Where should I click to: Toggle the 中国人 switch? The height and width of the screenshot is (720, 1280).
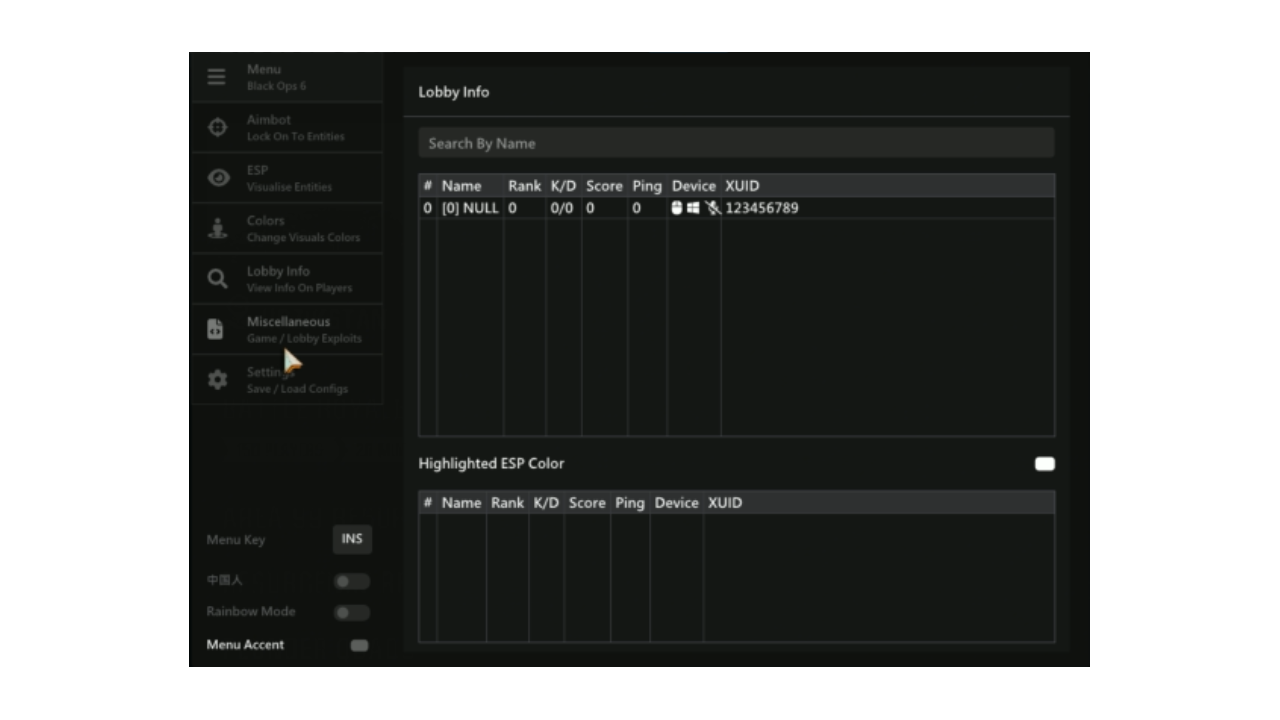pyautogui.click(x=351, y=581)
